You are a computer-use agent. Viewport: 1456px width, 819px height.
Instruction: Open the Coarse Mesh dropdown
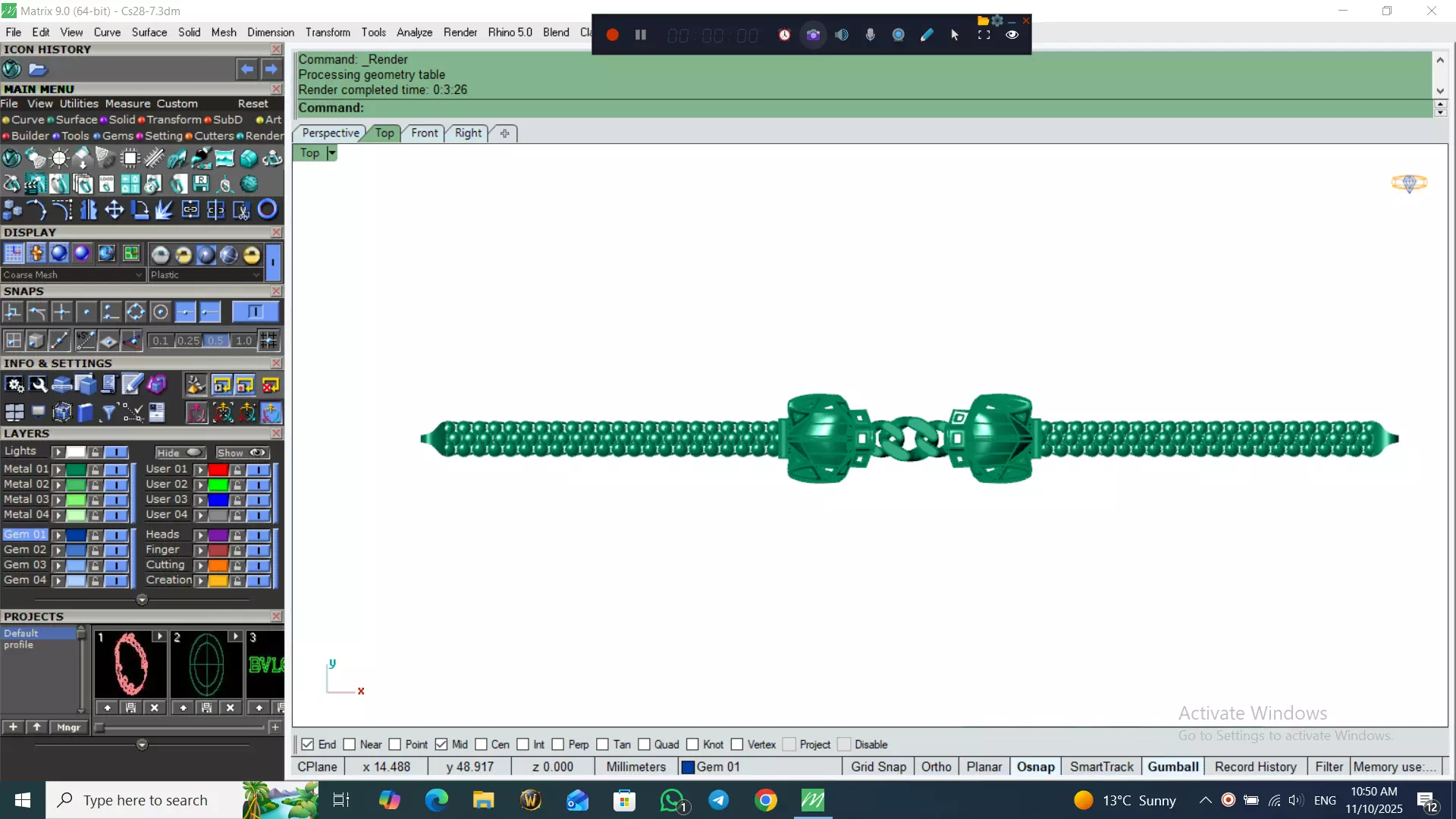73,275
